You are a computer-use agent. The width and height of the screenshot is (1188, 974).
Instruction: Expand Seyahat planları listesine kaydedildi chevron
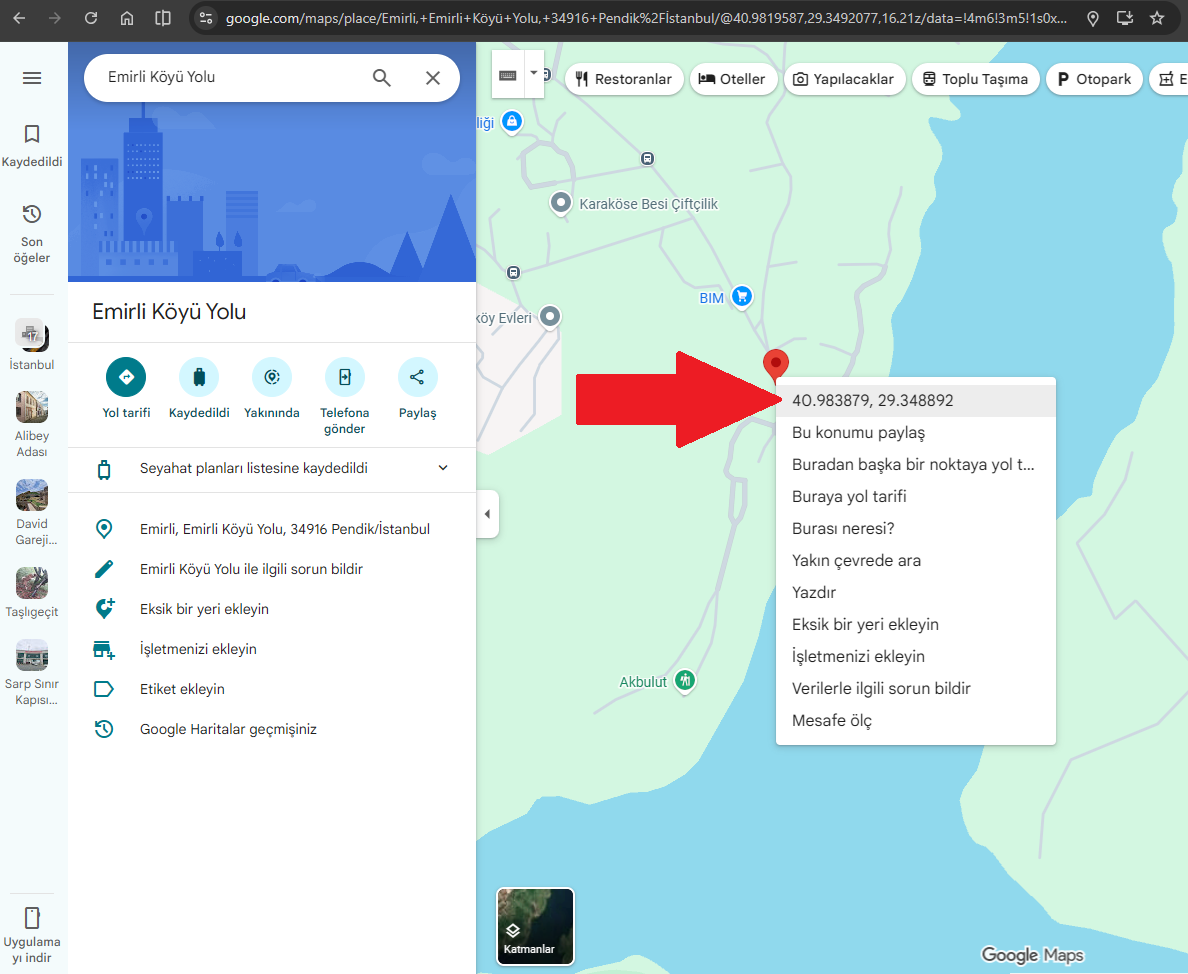click(443, 468)
